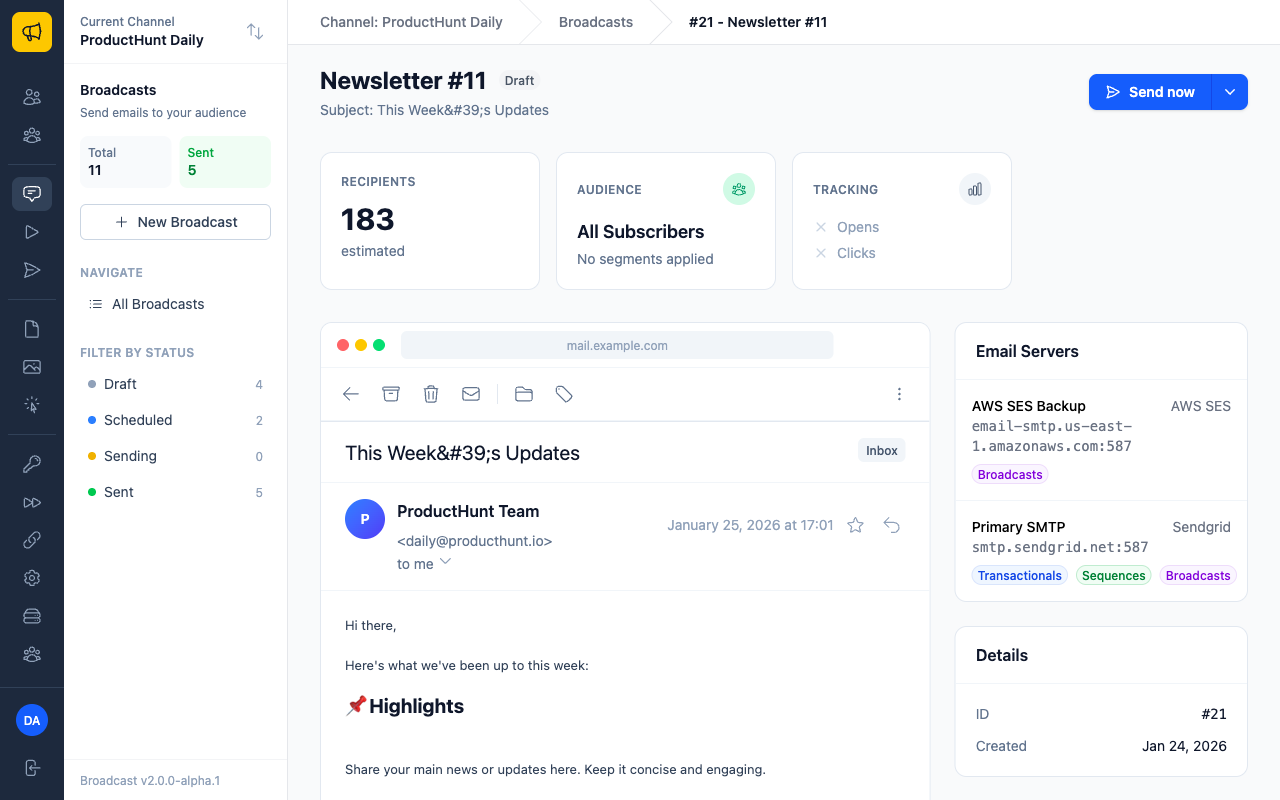
Task: Open the media image sidebar icon
Action: tap(32, 367)
